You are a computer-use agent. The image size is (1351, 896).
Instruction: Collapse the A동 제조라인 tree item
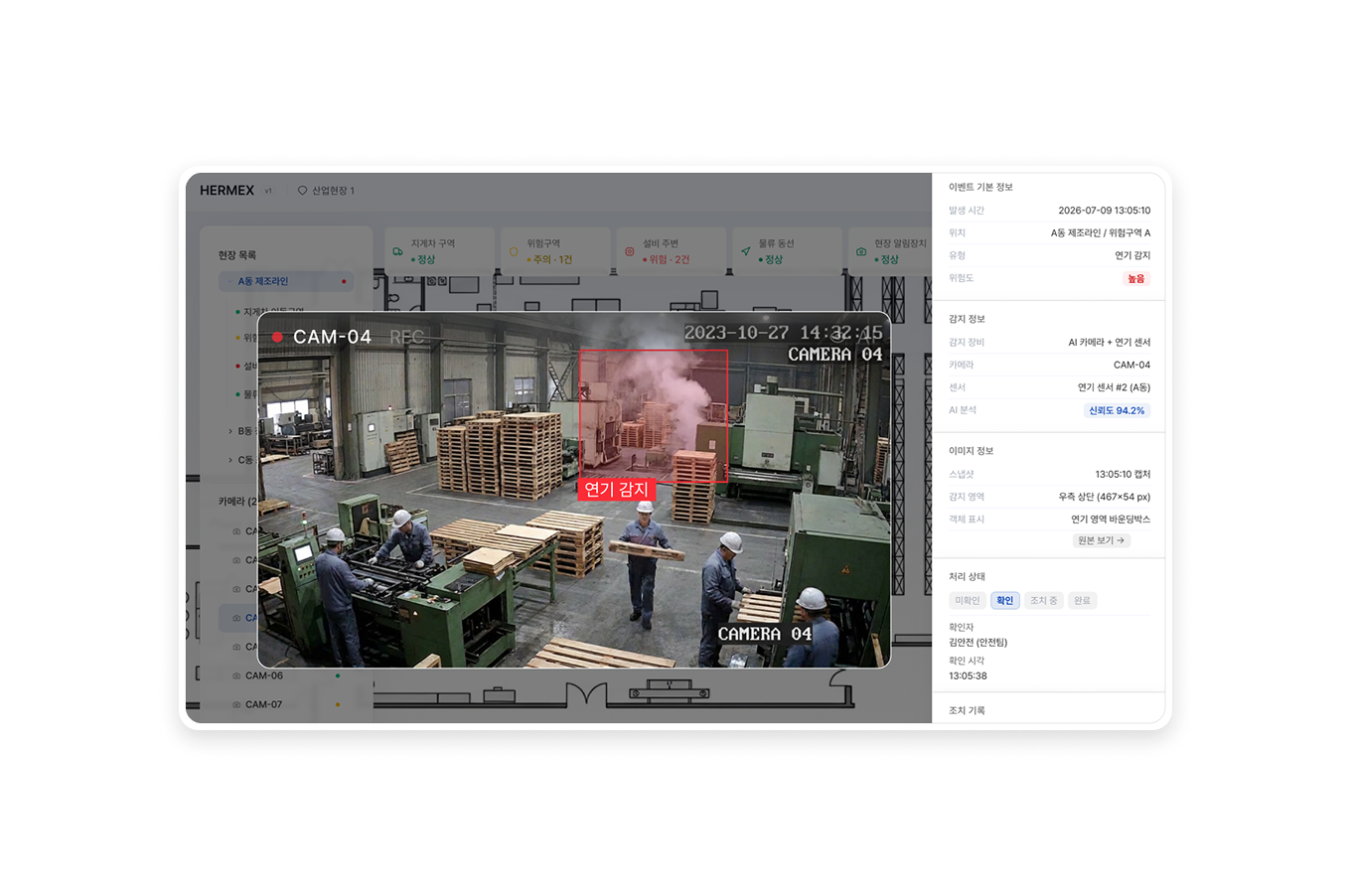[230, 282]
